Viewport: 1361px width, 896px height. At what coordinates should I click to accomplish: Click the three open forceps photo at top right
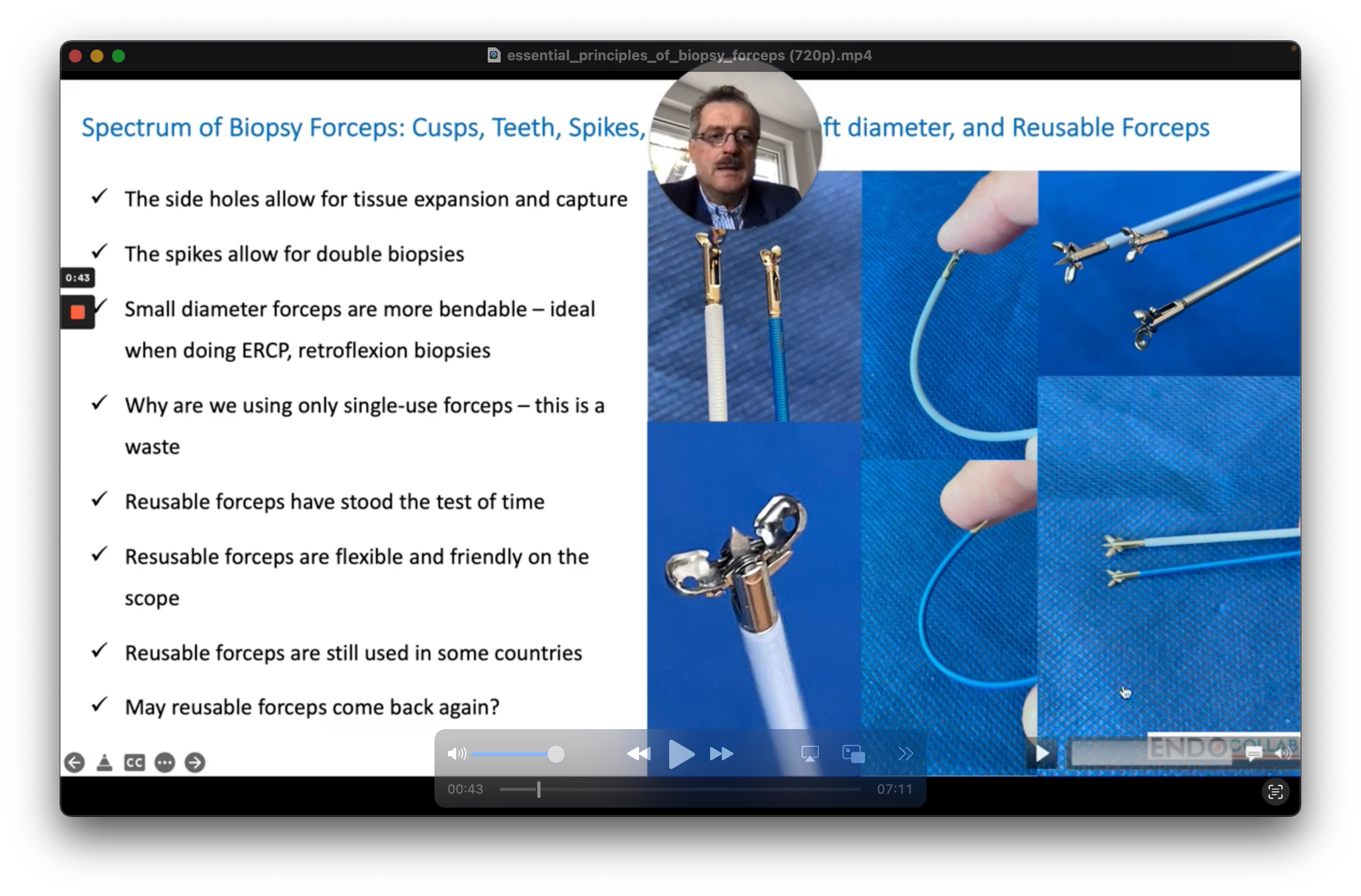(1169, 274)
